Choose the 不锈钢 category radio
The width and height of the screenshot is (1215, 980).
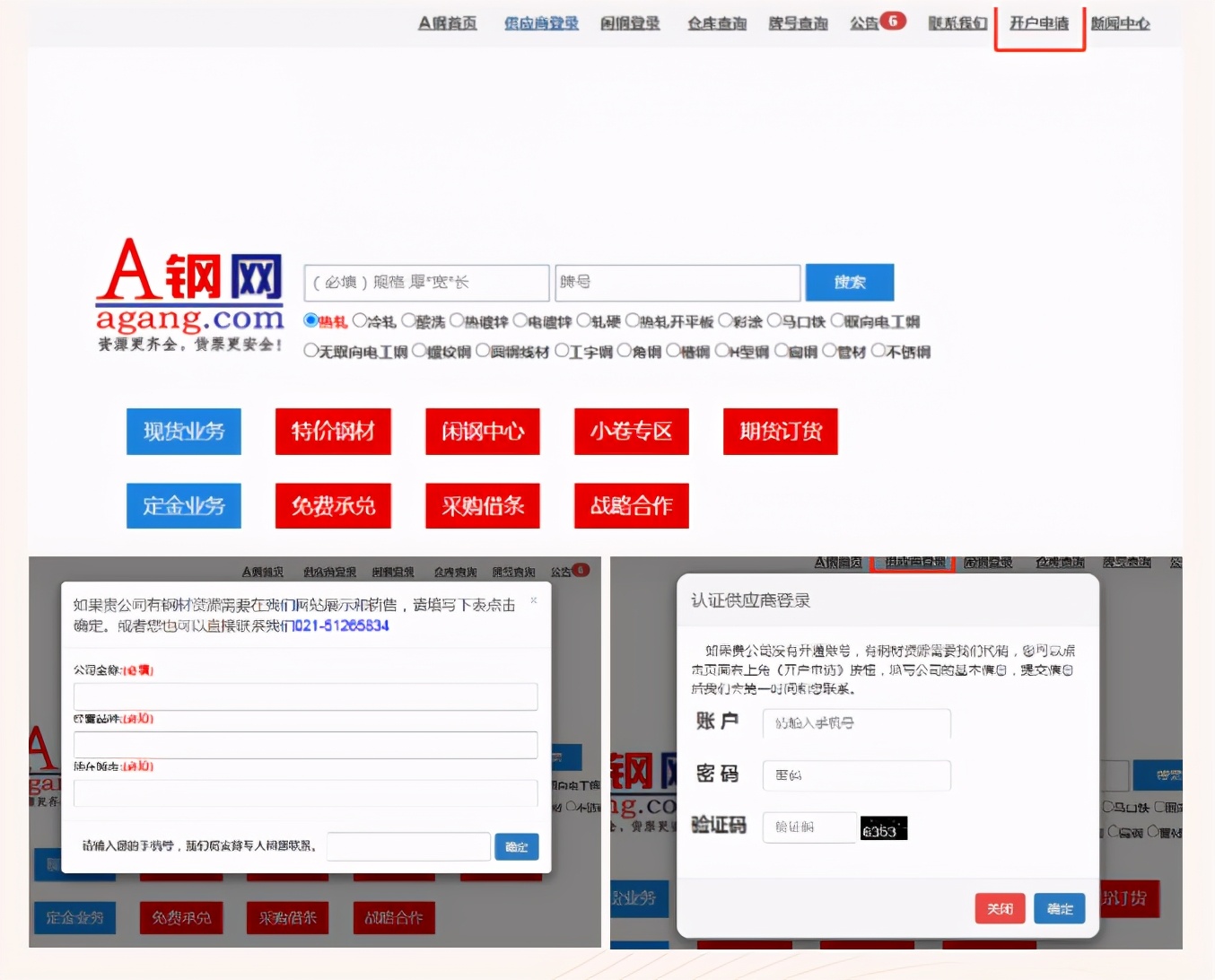(x=880, y=351)
